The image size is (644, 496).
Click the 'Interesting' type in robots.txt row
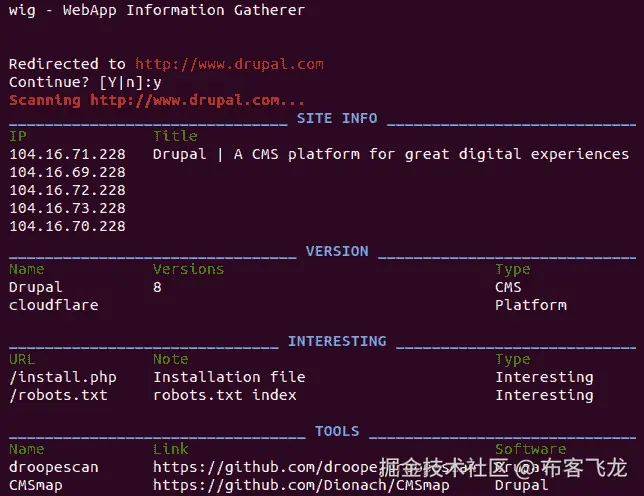click(545, 396)
